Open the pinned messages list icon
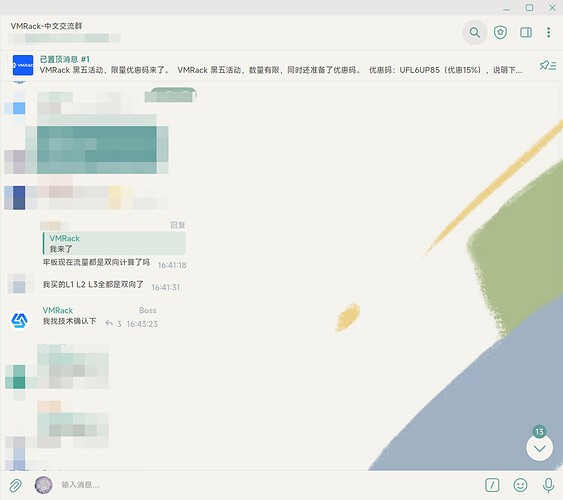This screenshot has width=563, height=500. tap(548, 65)
